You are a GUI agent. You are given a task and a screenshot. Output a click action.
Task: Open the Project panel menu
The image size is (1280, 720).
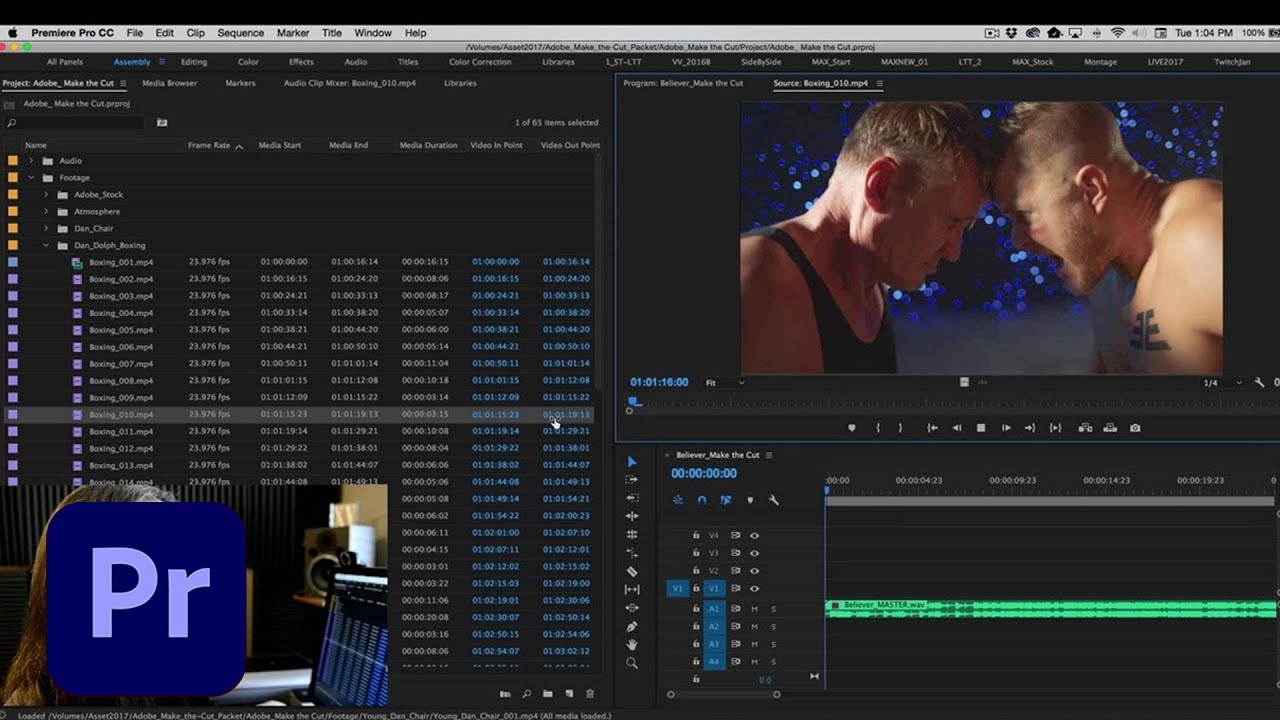pos(123,83)
